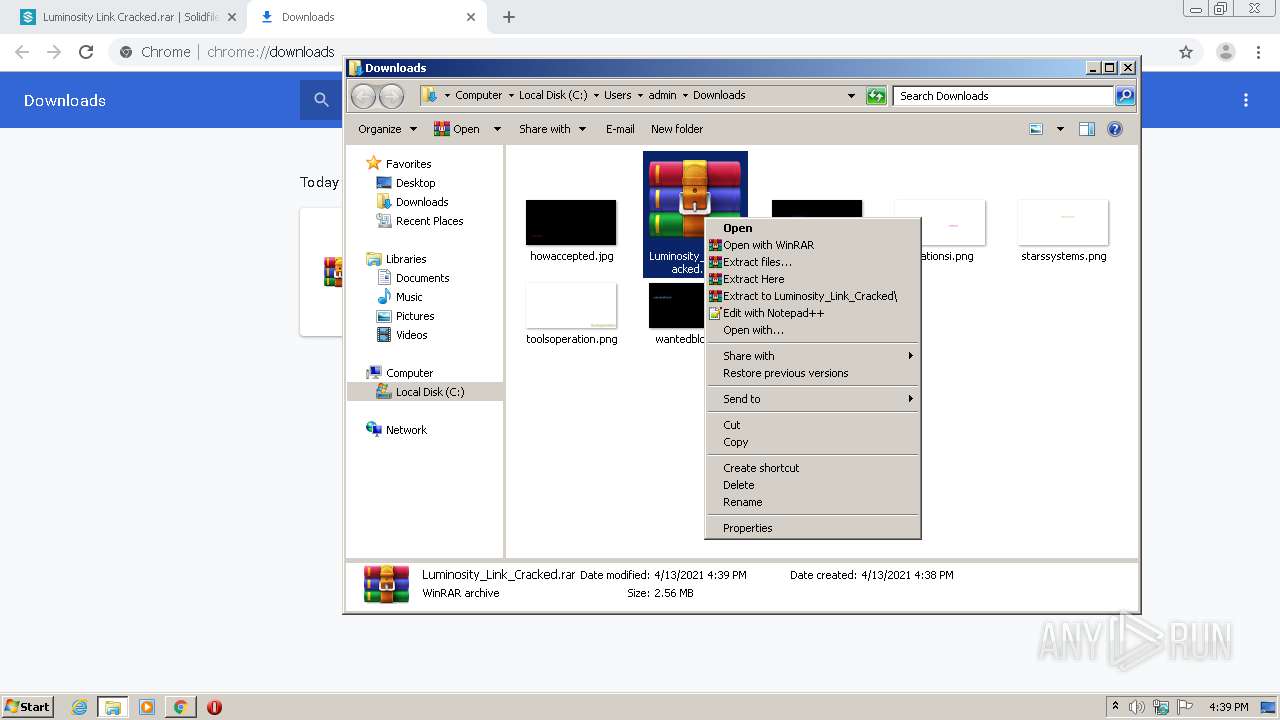Click the Change your view icon

(x=1036, y=129)
